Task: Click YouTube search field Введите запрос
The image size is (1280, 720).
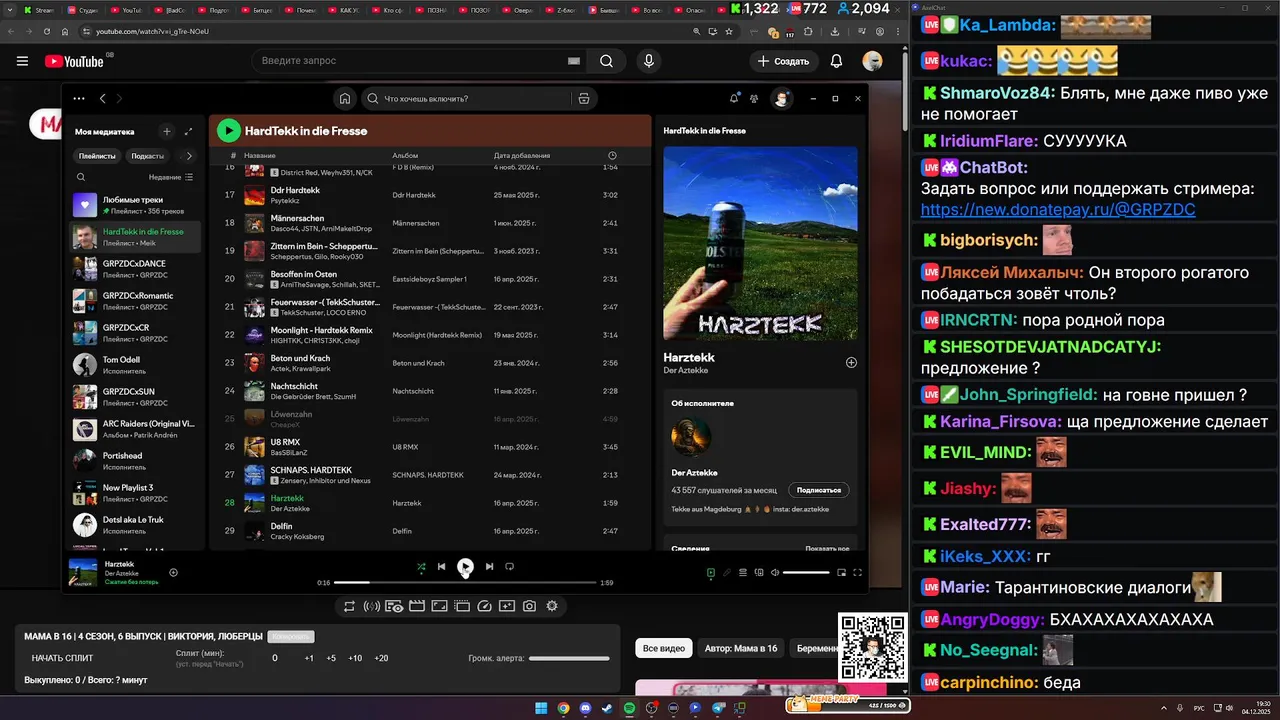Action: (418, 61)
